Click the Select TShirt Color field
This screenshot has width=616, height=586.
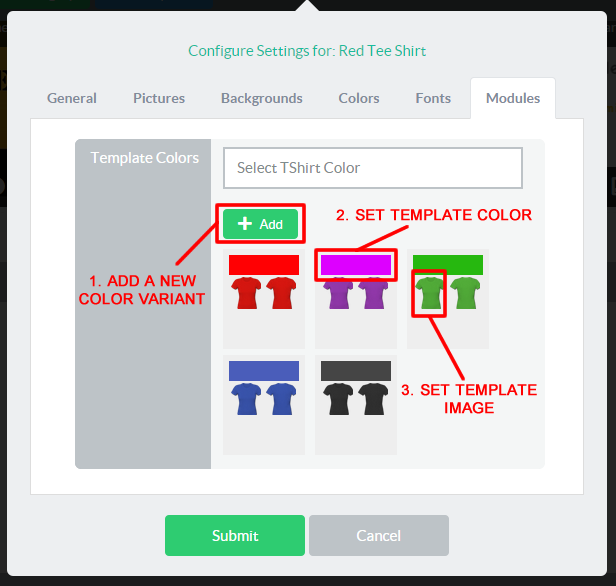tap(373, 168)
